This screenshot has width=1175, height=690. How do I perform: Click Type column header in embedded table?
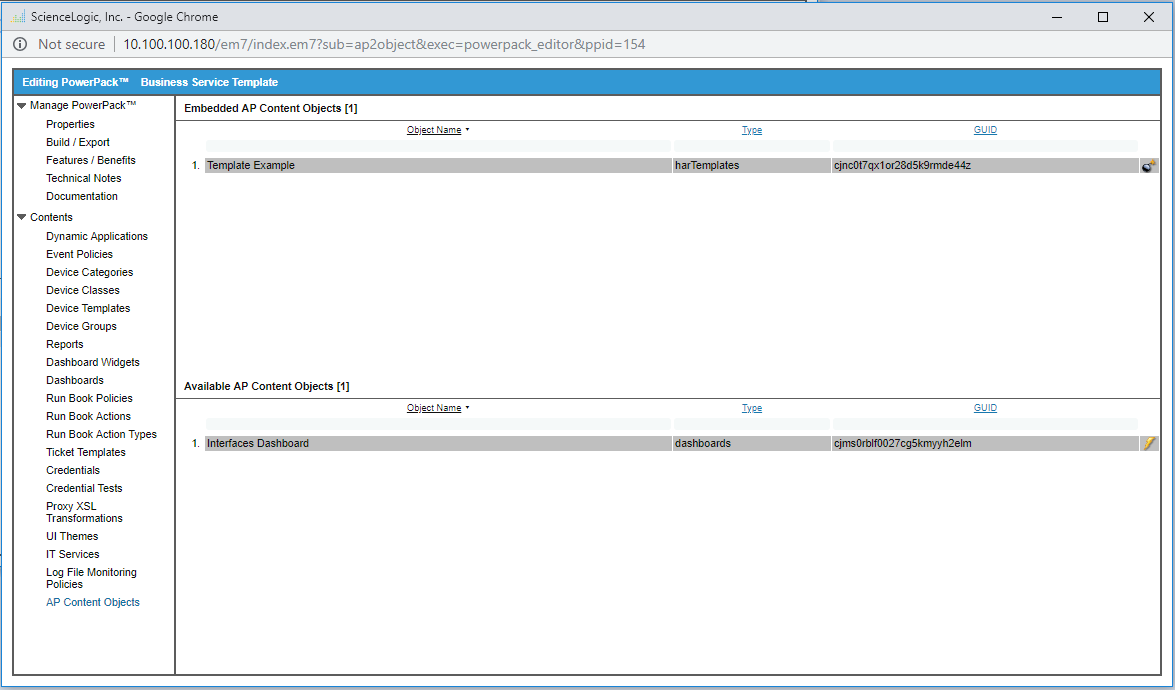[x=752, y=130]
